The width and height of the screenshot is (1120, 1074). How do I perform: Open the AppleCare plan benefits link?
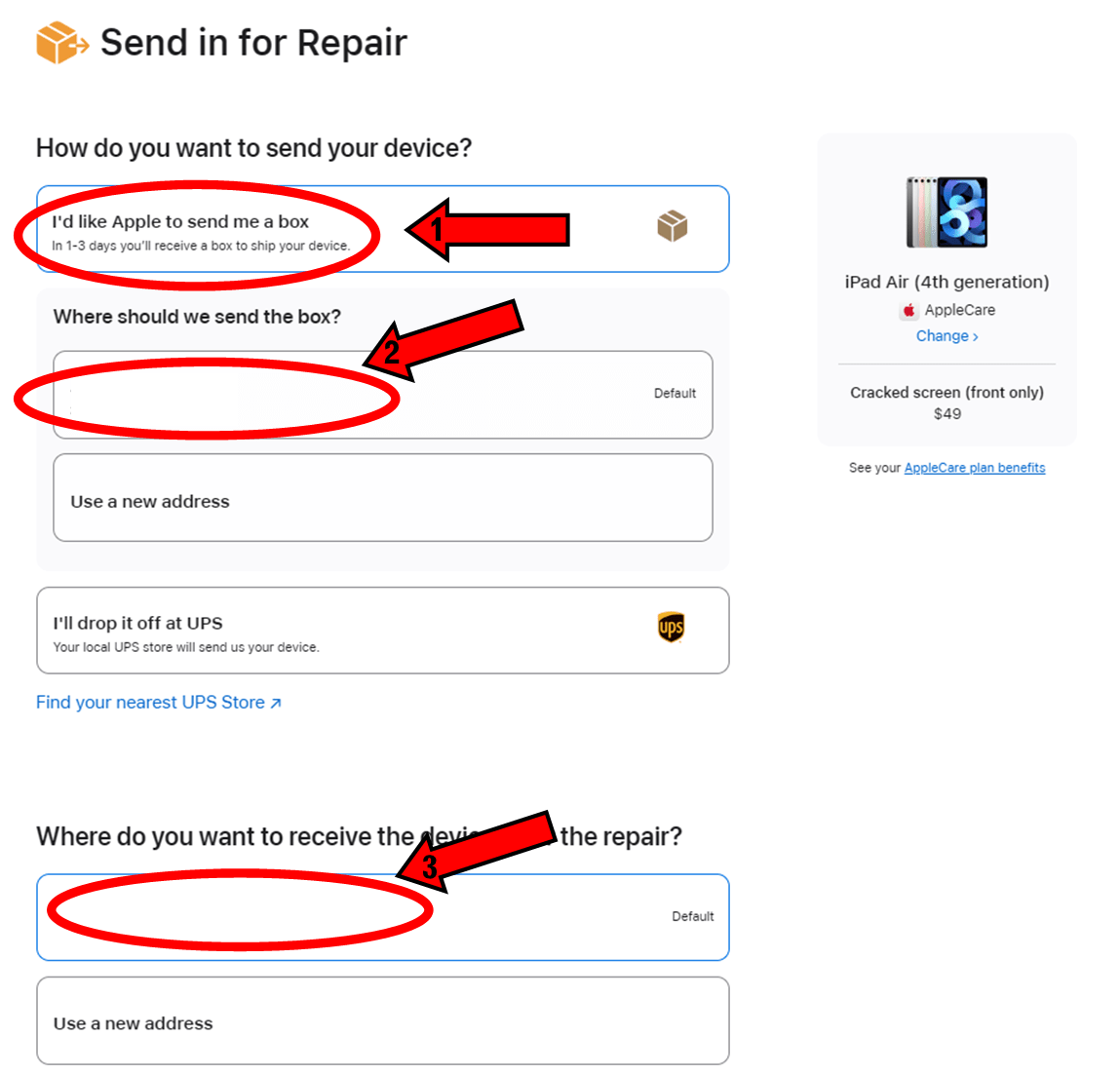975,468
